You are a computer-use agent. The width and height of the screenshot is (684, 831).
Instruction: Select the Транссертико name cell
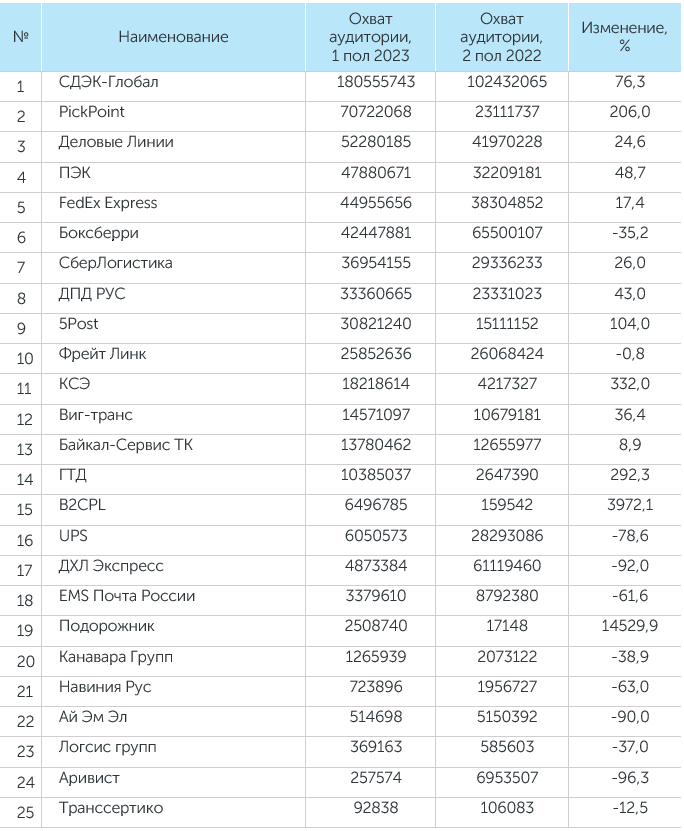tap(111, 808)
